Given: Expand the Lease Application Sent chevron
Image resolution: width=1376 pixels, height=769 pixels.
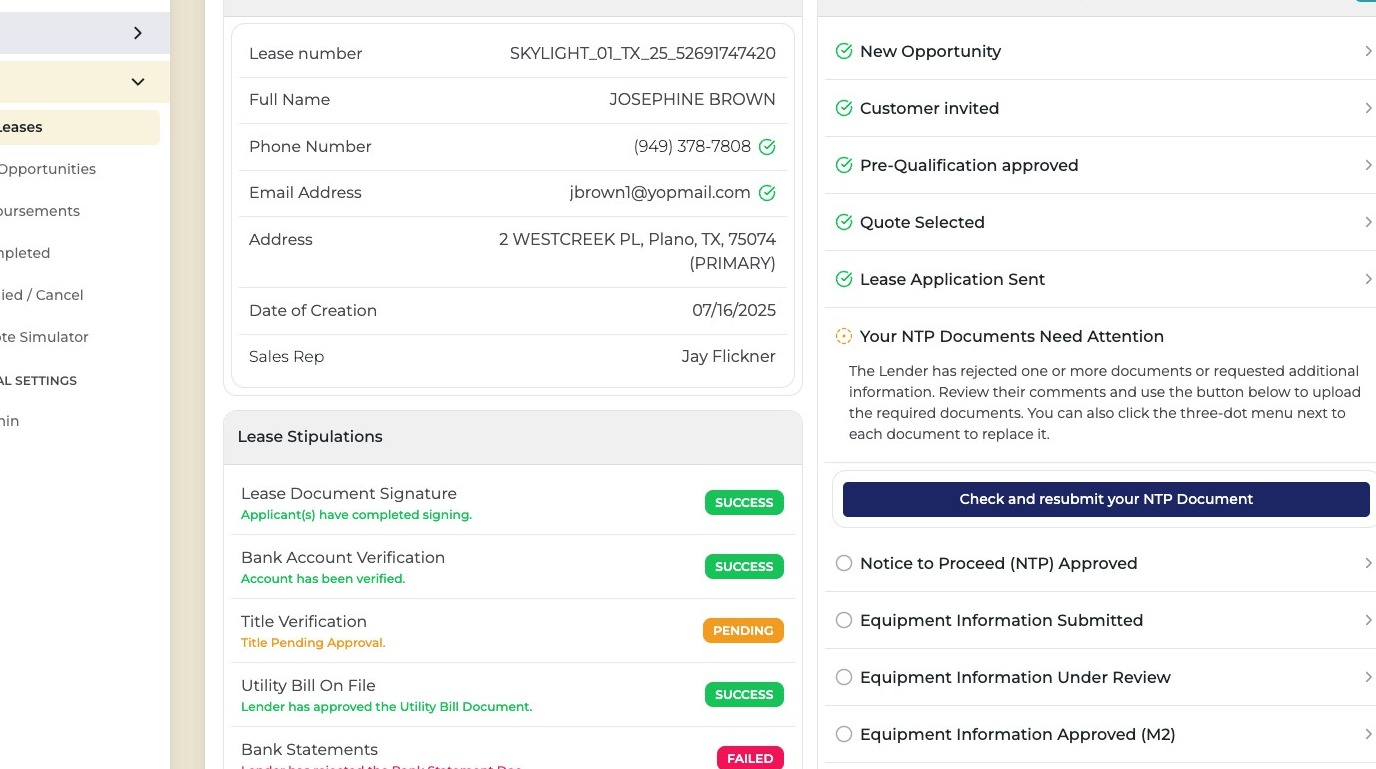Looking at the screenshot, I should 1368,279.
